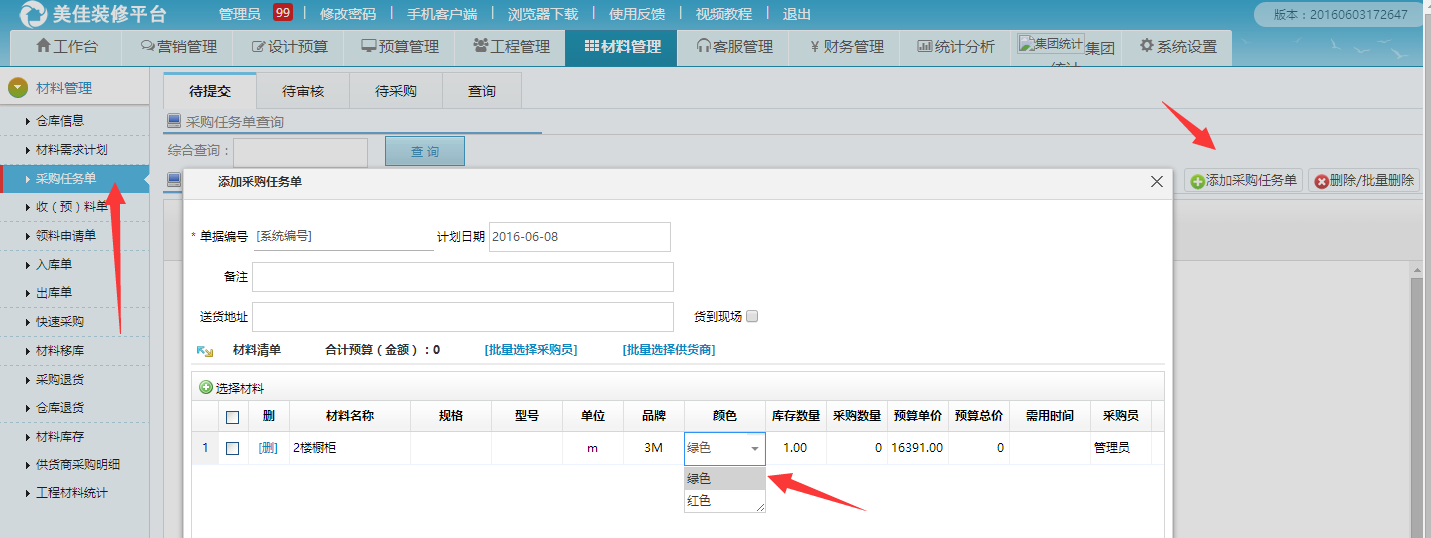Image resolution: width=1431 pixels, height=538 pixels.
Task: Open the 入库单 sidebar menu item
Action: (x=53, y=265)
